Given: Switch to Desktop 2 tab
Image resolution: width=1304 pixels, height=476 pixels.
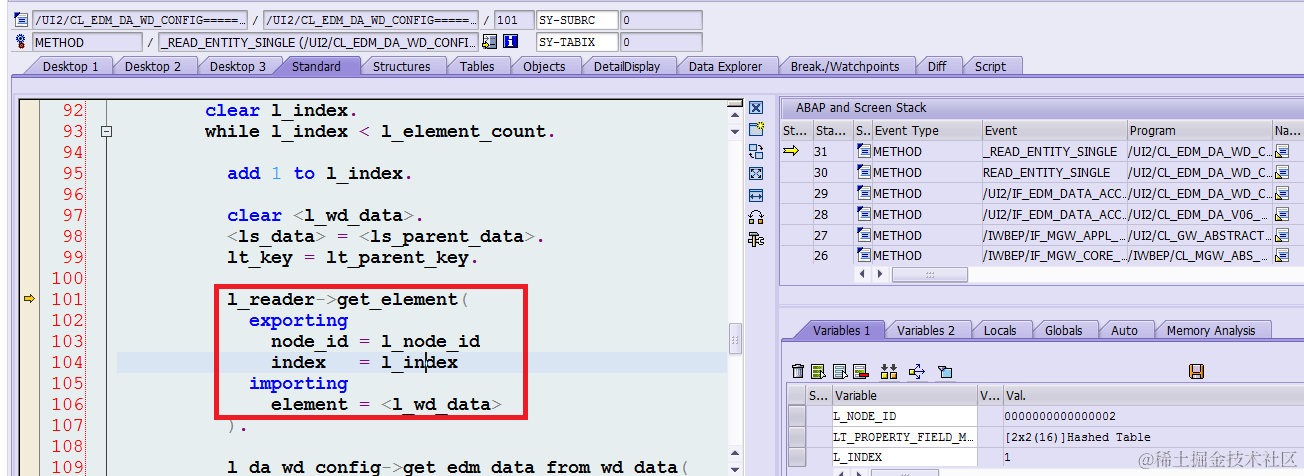Looking at the screenshot, I should pos(153,66).
